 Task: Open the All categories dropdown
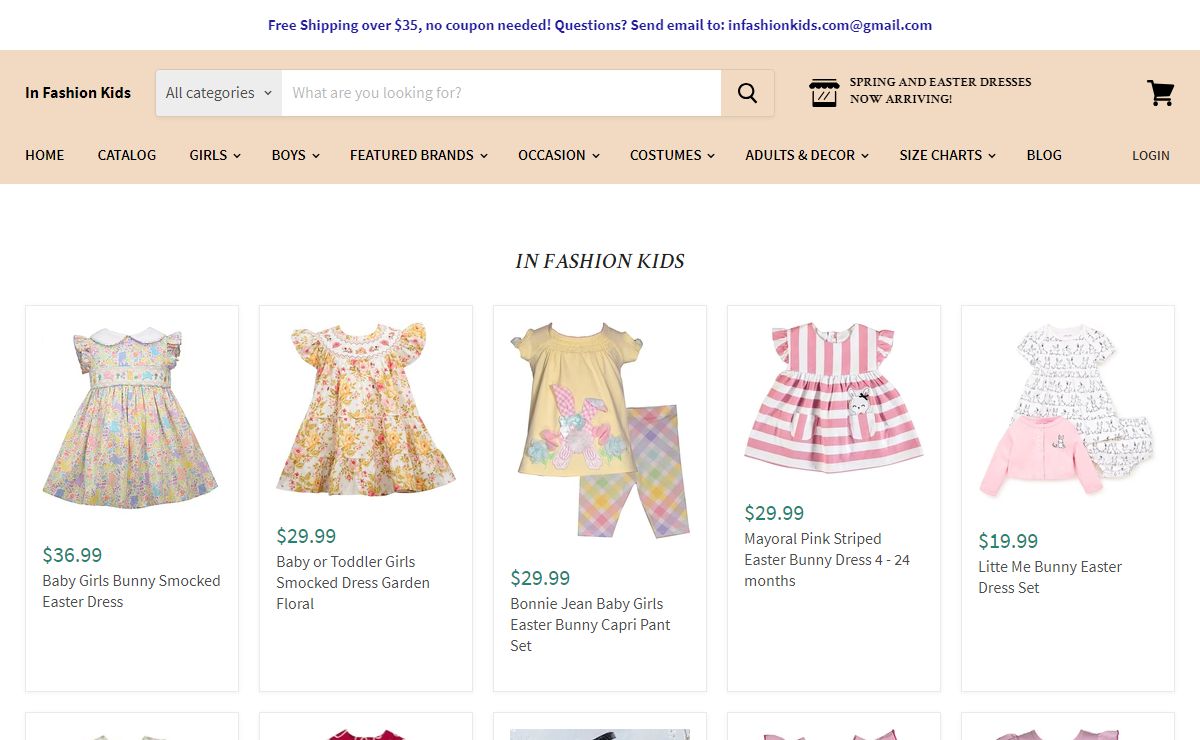(x=218, y=93)
